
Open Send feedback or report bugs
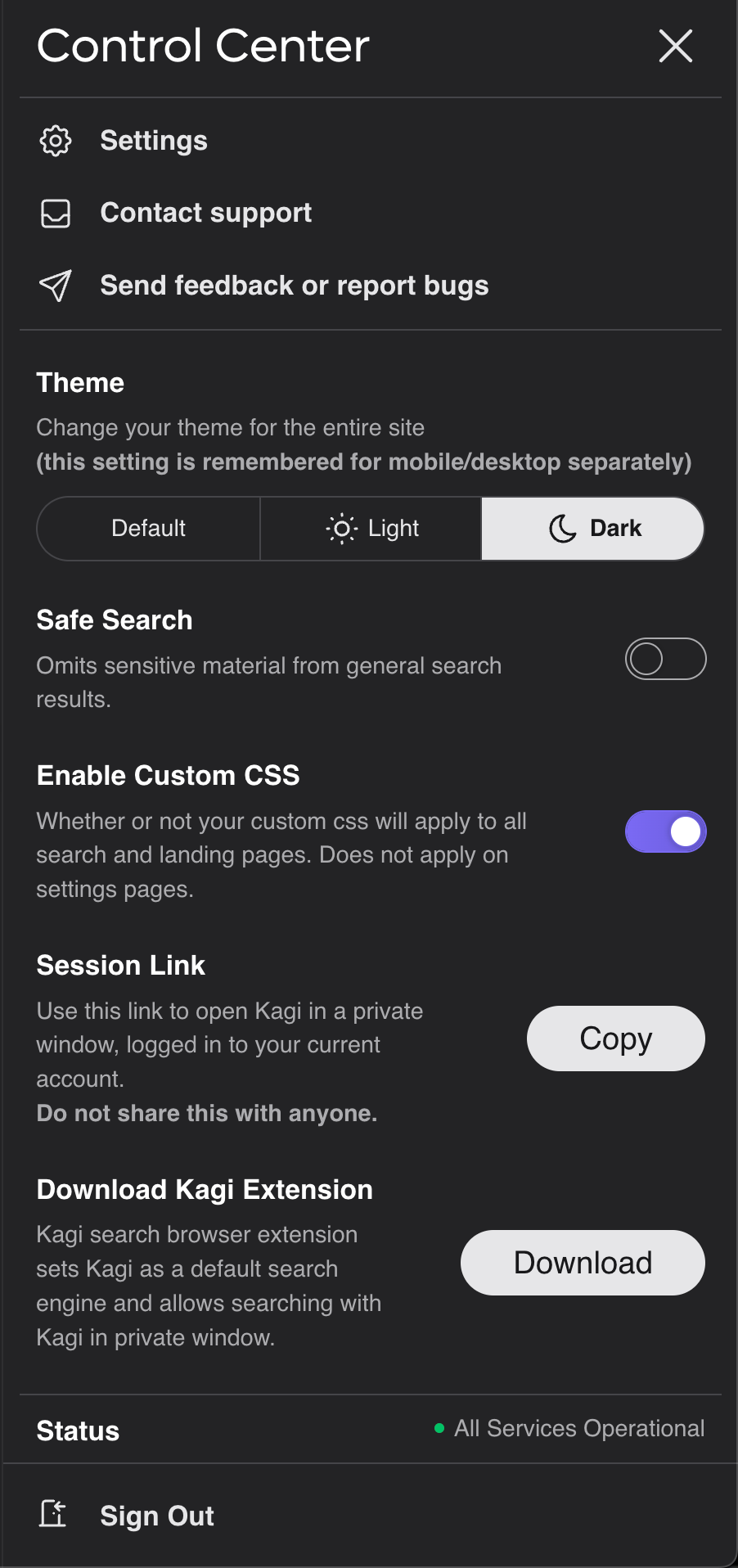(294, 286)
